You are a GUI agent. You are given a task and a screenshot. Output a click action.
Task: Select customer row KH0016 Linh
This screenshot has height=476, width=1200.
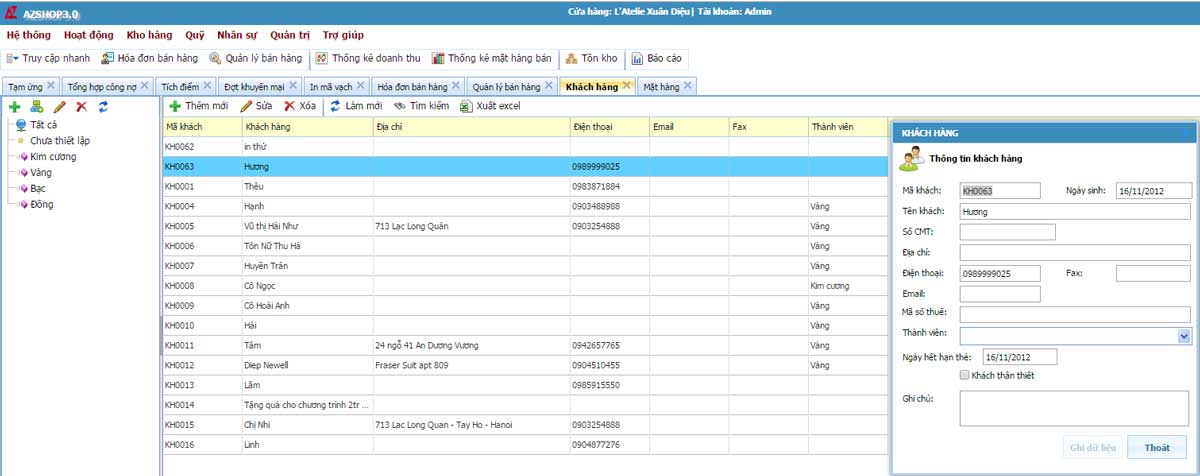point(525,444)
